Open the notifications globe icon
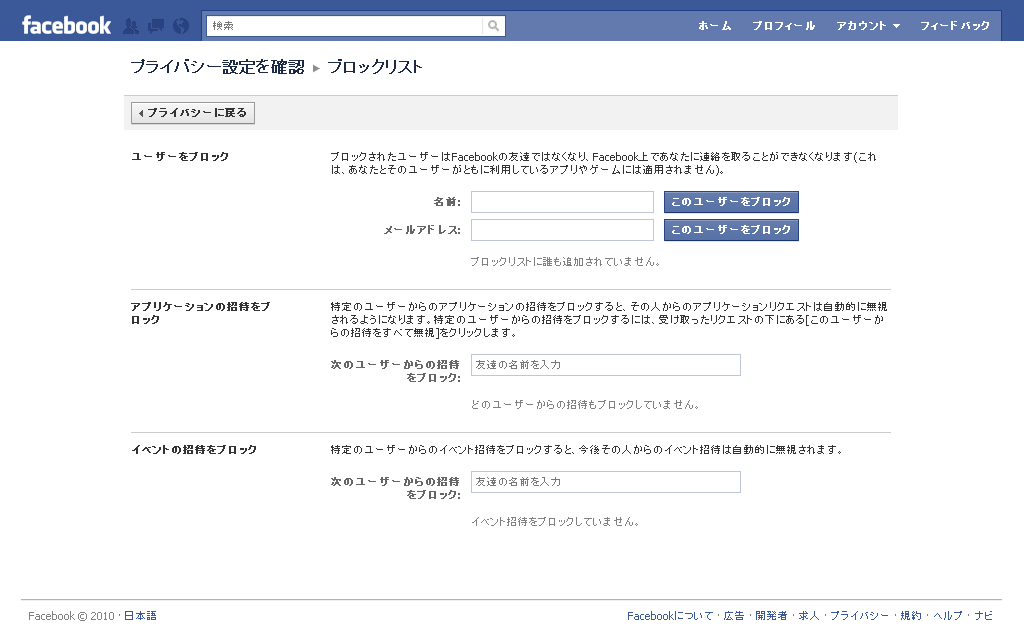1024x643 pixels. pyautogui.click(x=181, y=26)
